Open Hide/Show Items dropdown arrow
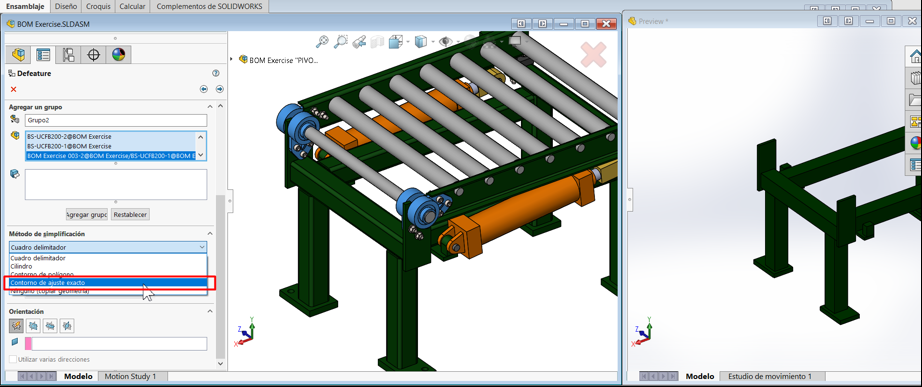The height and width of the screenshot is (387, 922). click(x=457, y=41)
